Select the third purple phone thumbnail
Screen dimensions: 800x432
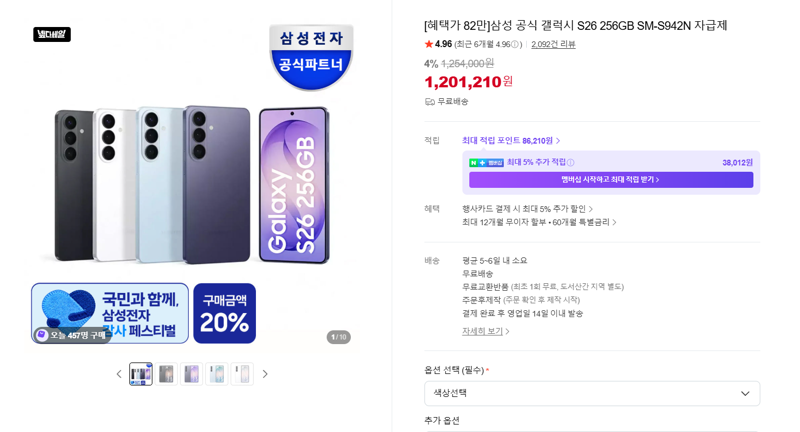coord(191,374)
